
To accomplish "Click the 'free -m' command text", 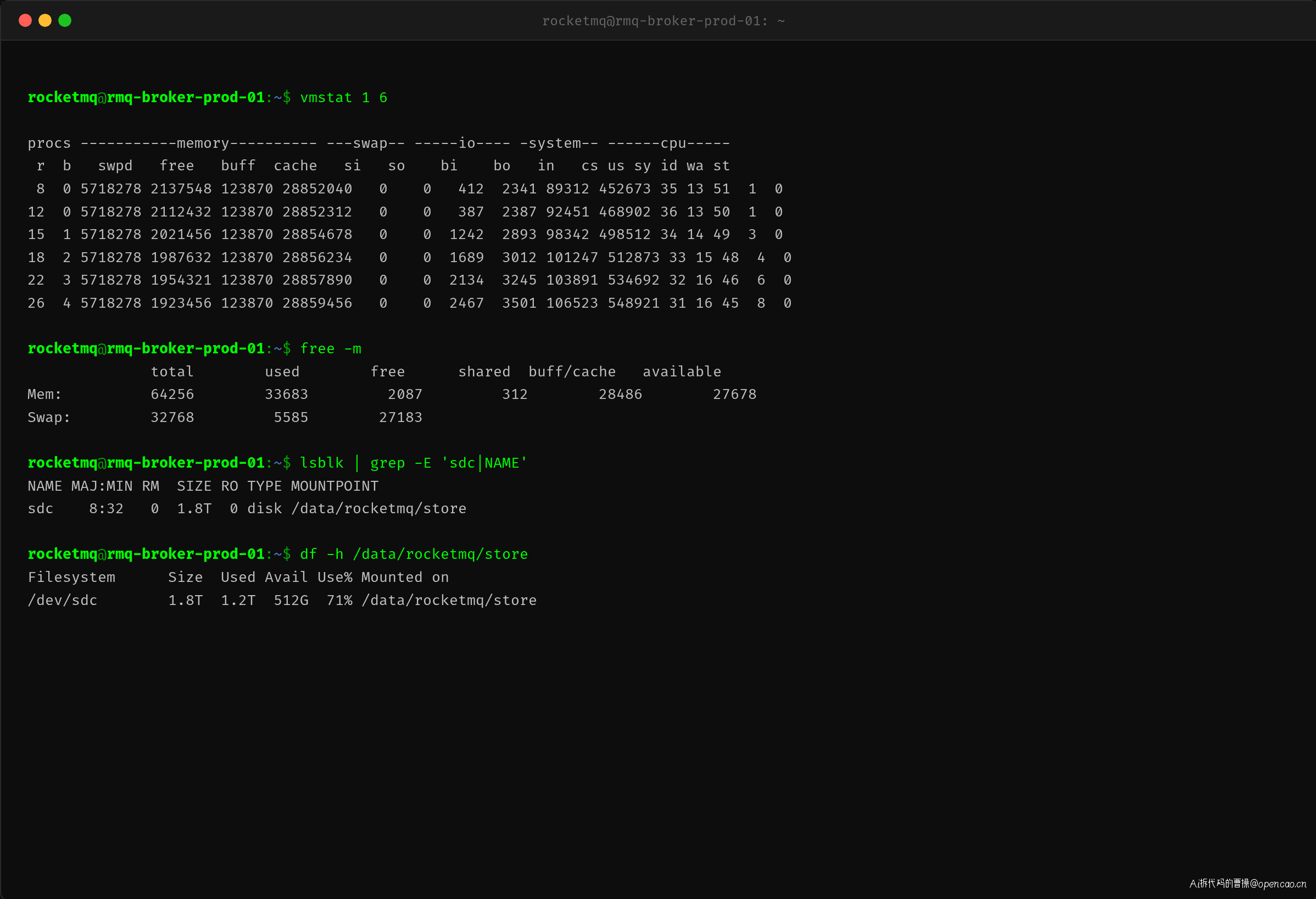I will pos(331,348).
